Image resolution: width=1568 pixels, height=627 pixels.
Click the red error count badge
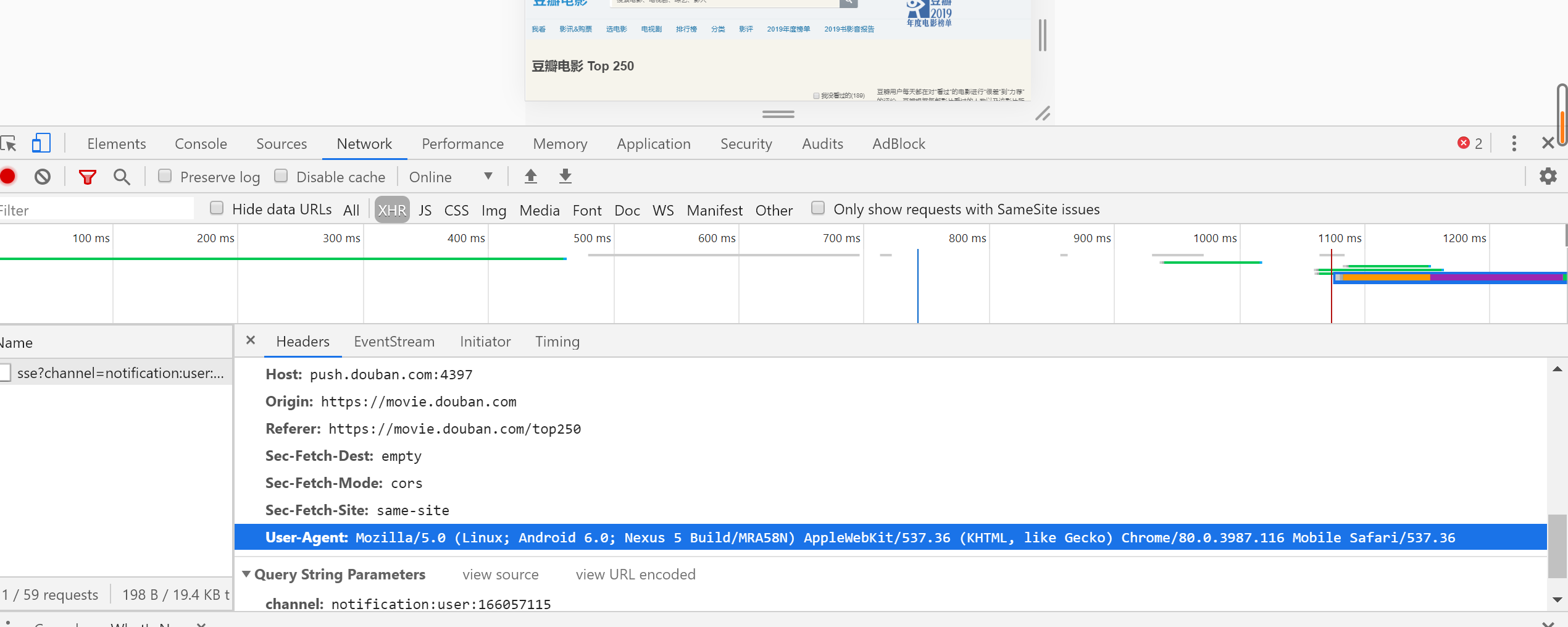[x=1470, y=143]
